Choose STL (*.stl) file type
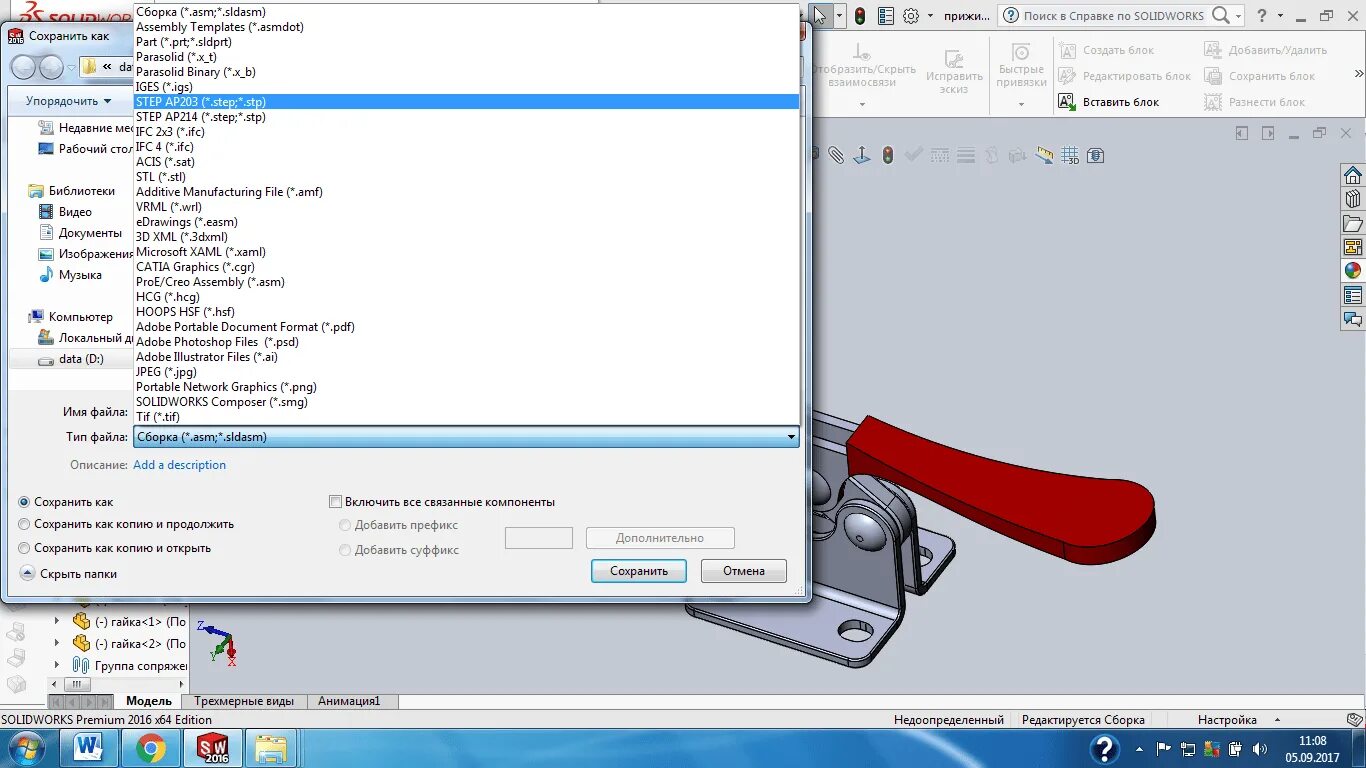This screenshot has height=768, width=1366. click(x=466, y=177)
